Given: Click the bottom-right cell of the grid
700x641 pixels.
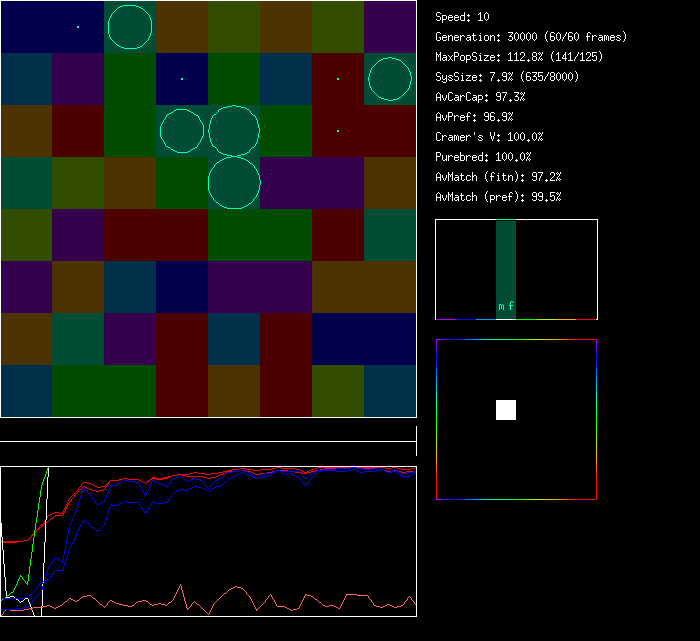Looking at the screenshot, I should point(390,391).
